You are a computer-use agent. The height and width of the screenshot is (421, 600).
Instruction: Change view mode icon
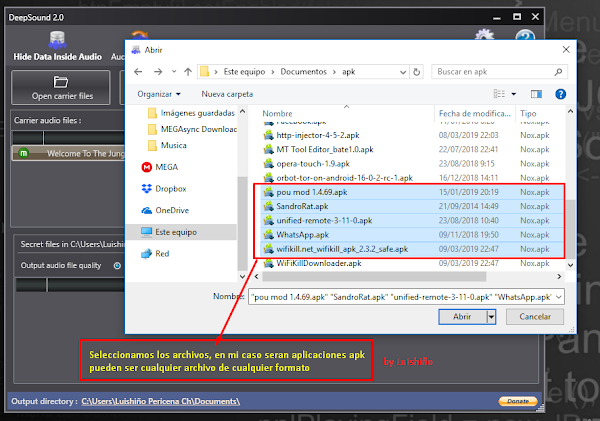click(499, 94)
